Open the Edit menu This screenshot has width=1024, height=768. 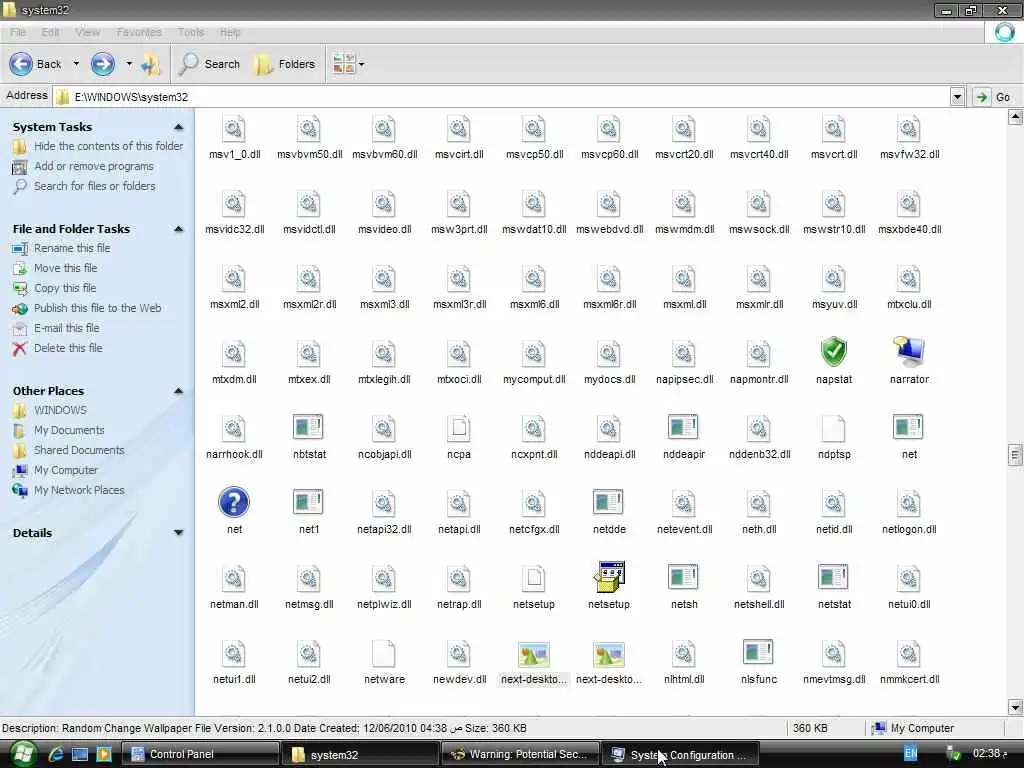click(x=50, y=32)
